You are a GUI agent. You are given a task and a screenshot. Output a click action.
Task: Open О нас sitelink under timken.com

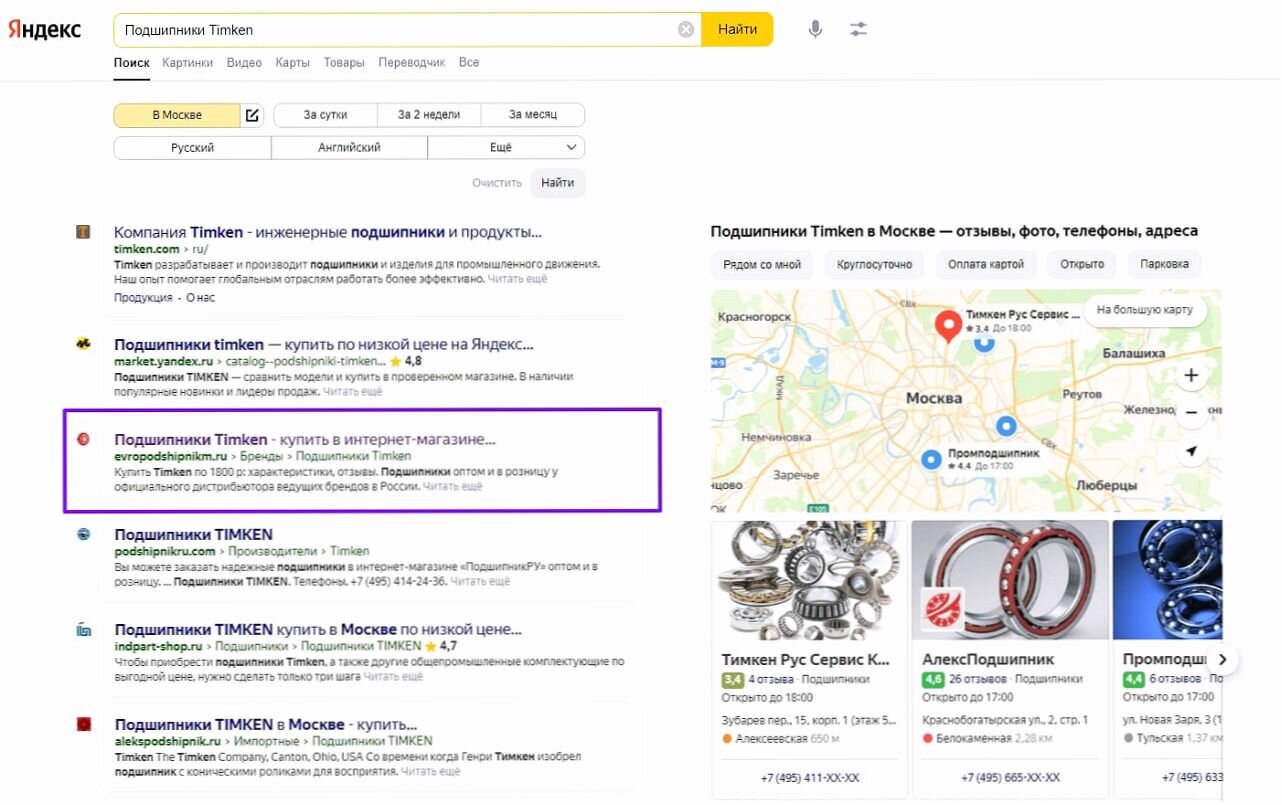(200, 298)
